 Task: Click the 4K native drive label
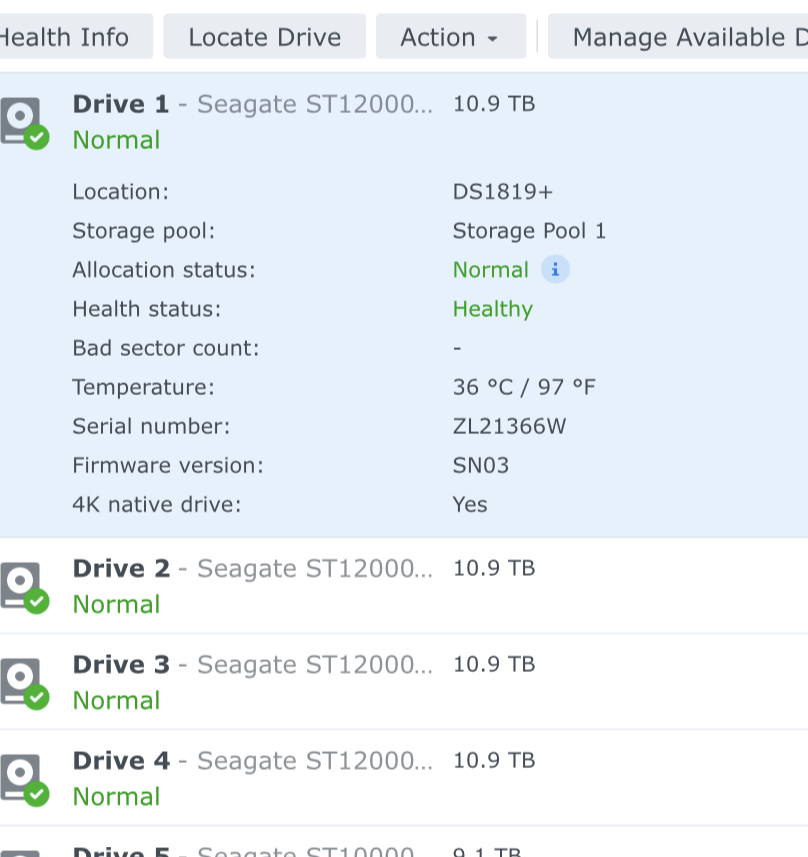pyautogui.click(x=157, y=504)
